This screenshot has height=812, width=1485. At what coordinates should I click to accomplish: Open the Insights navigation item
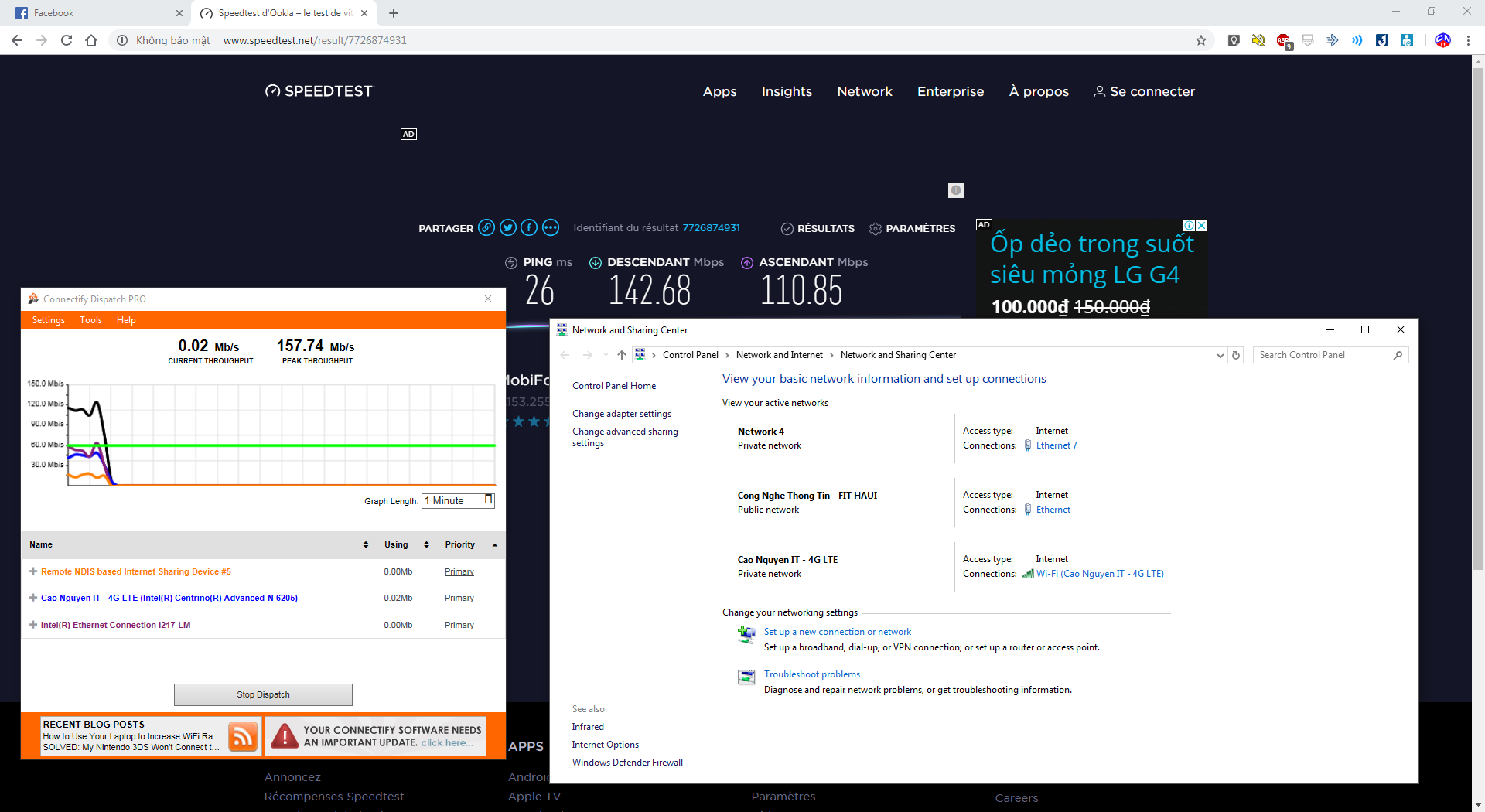coord(787,91)
